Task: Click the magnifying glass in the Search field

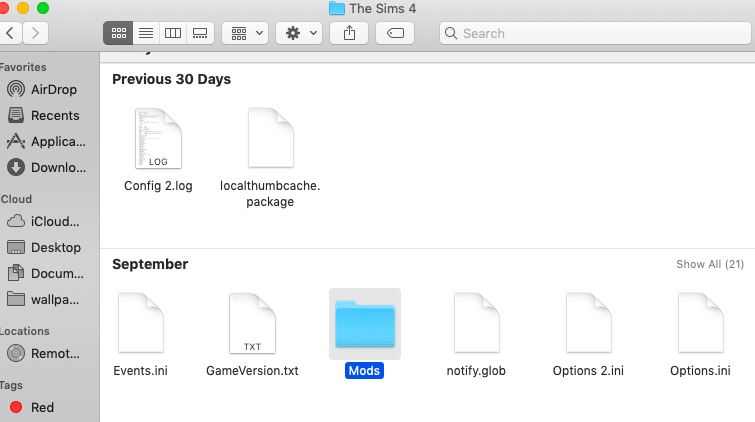Action: [451, 33]
